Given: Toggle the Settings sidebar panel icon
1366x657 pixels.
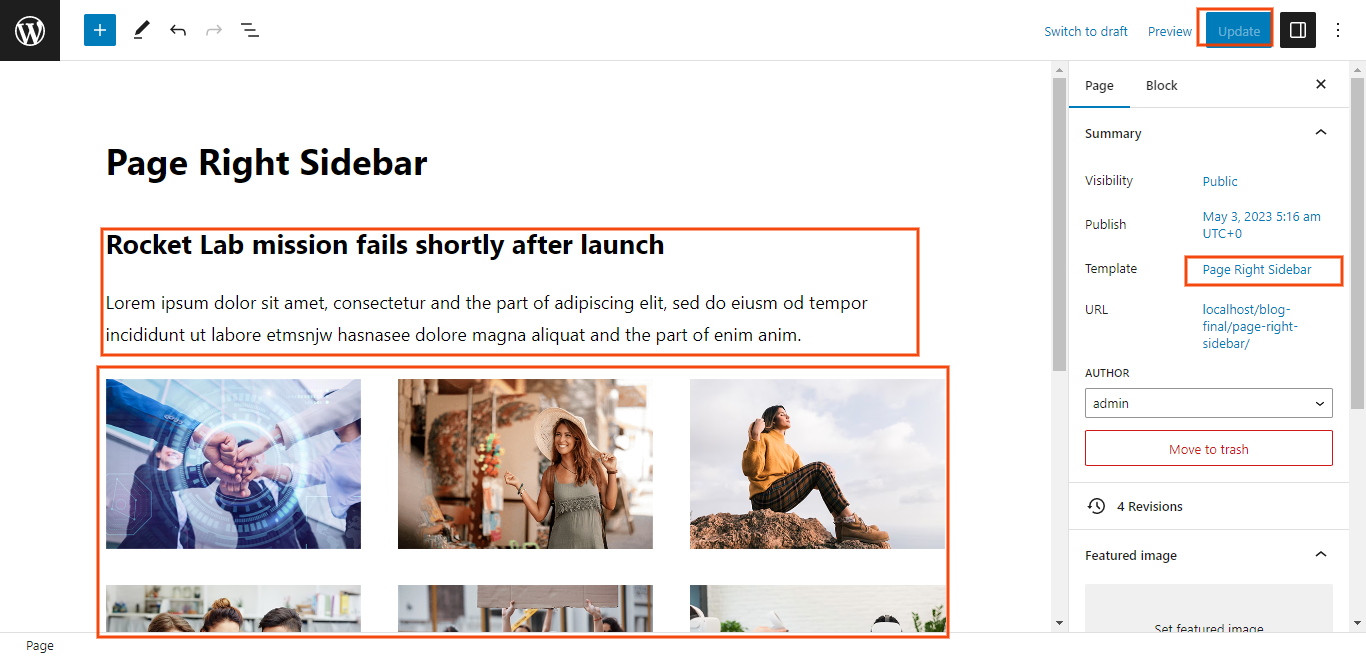Looking at the screenshot, I should (1298, 30).
